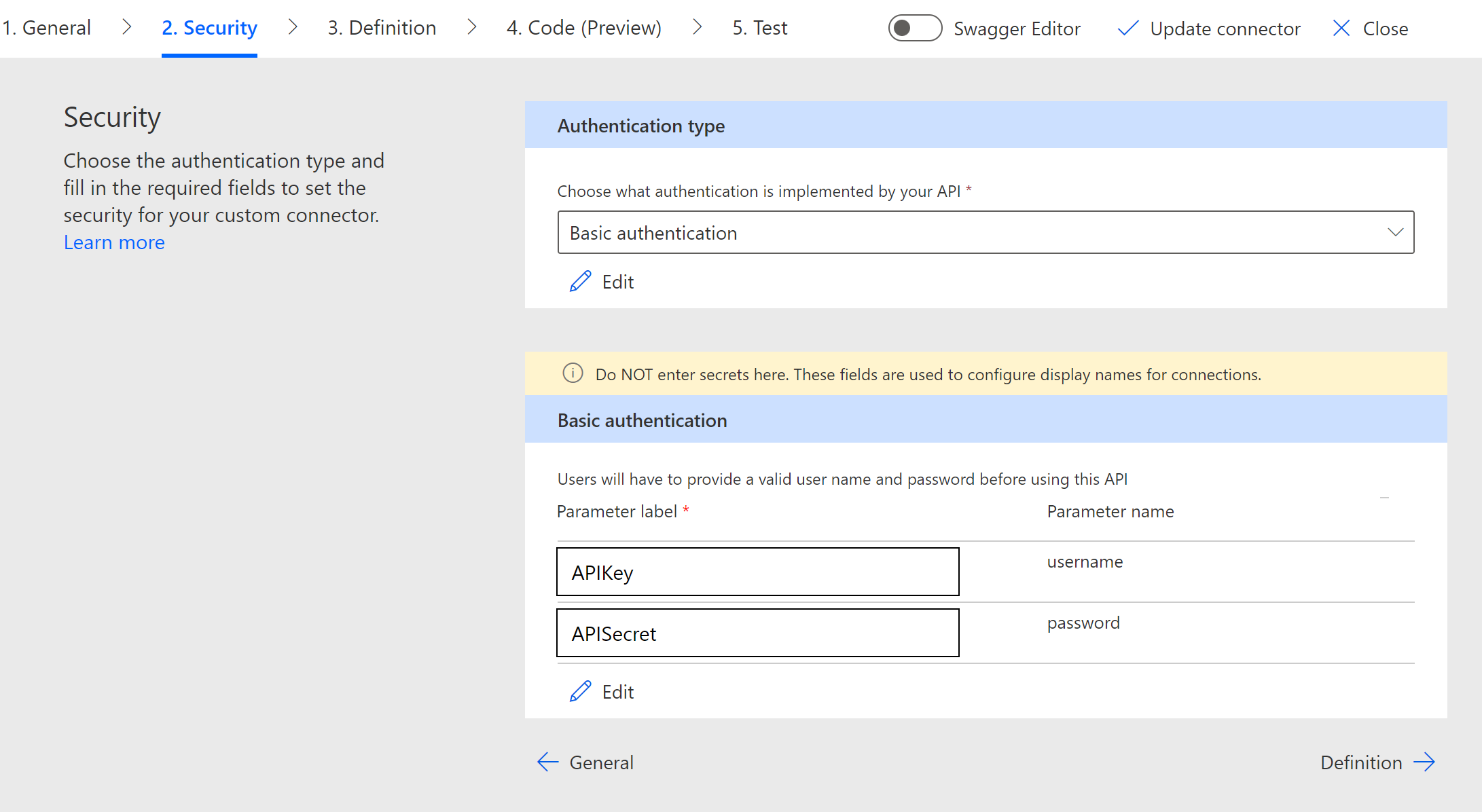Click the X icon to close connector
This screenshot has height=812, width=1482.
(1341, 29)
